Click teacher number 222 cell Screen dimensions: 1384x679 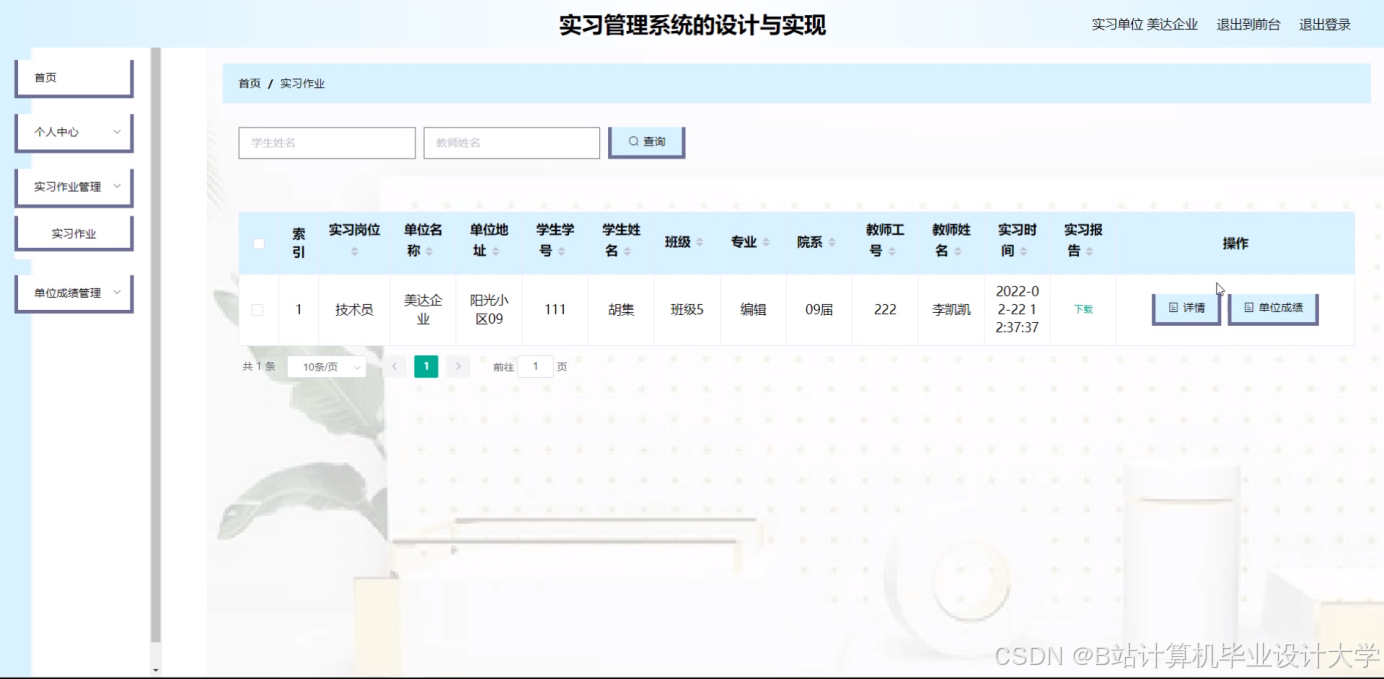[x=885, y=310]
